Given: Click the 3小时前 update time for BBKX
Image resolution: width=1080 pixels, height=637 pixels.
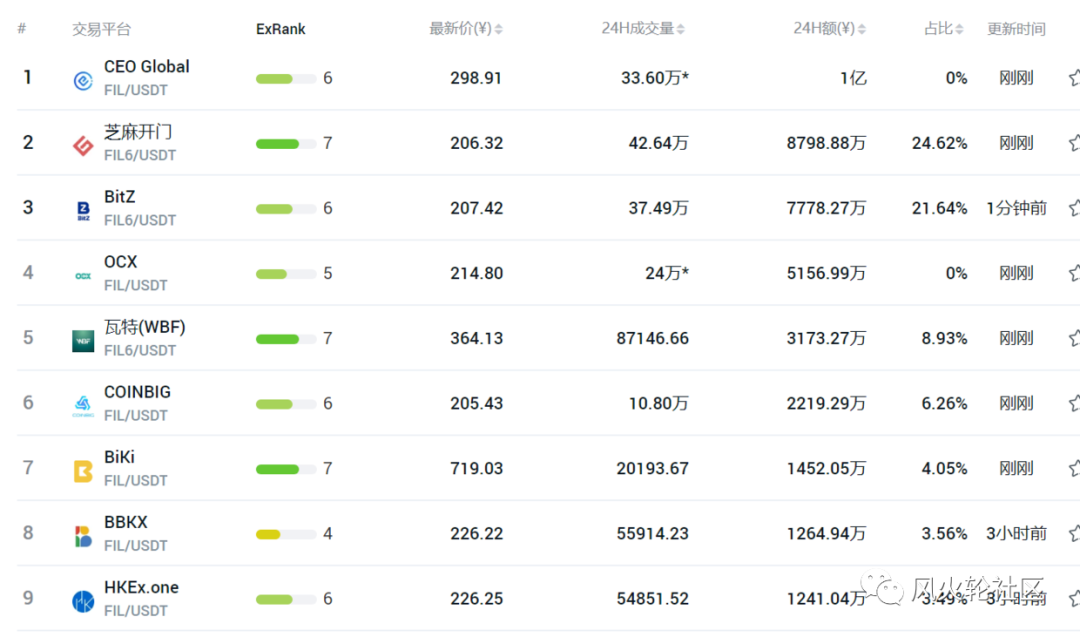Looking at the screenshot, I should point(1017,534).
